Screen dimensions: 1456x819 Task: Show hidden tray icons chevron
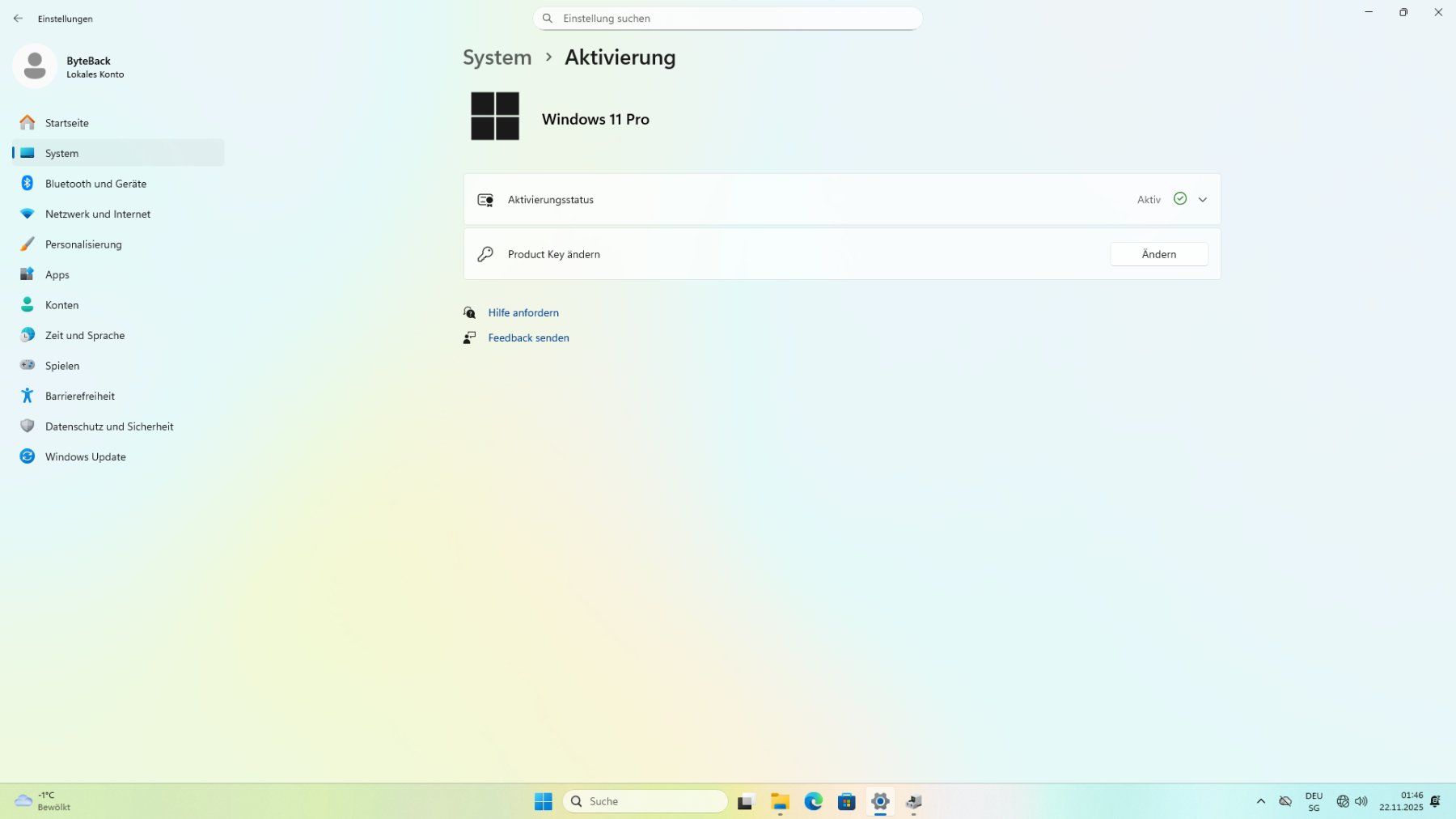(x=1260, y=801)
